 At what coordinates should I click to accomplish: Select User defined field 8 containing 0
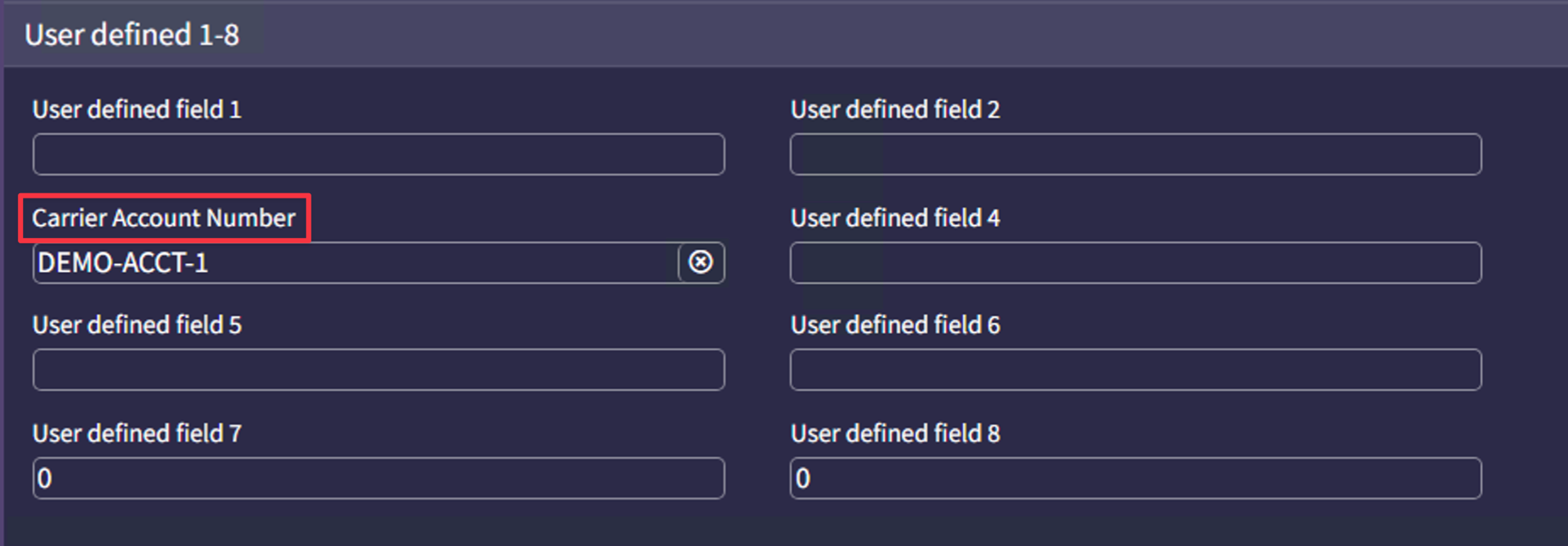point(1134,477)
